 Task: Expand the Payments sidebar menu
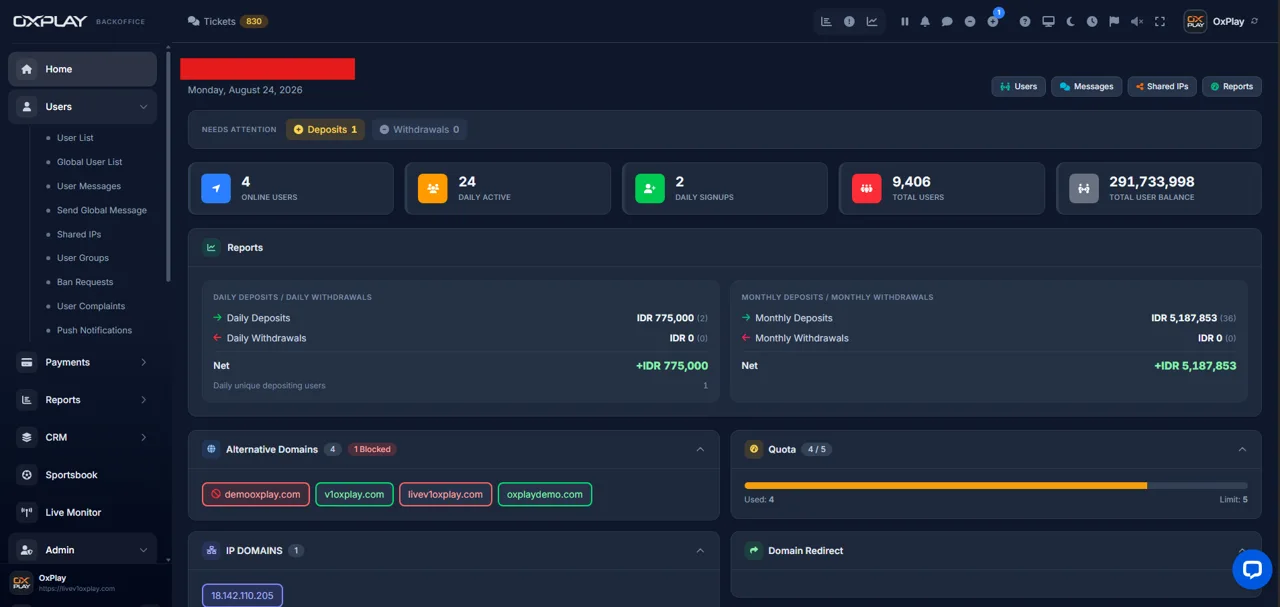(x=82, y=362)
